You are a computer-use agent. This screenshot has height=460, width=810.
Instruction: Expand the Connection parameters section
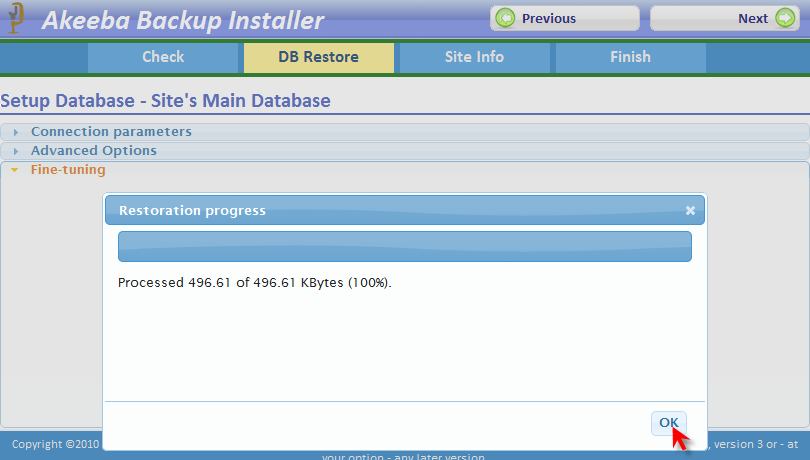tap(404, 132)
